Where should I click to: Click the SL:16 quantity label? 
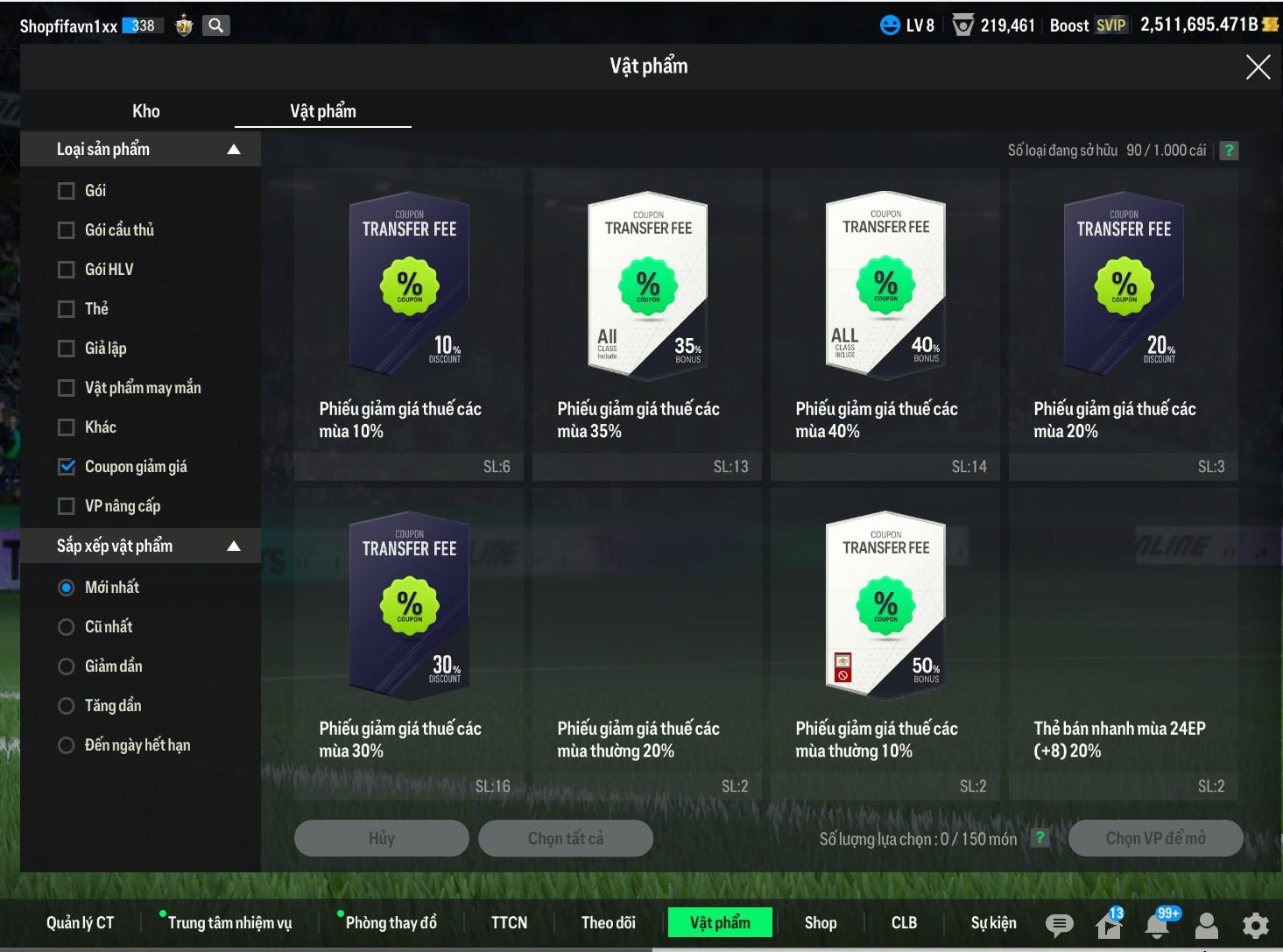pos(492,786)
